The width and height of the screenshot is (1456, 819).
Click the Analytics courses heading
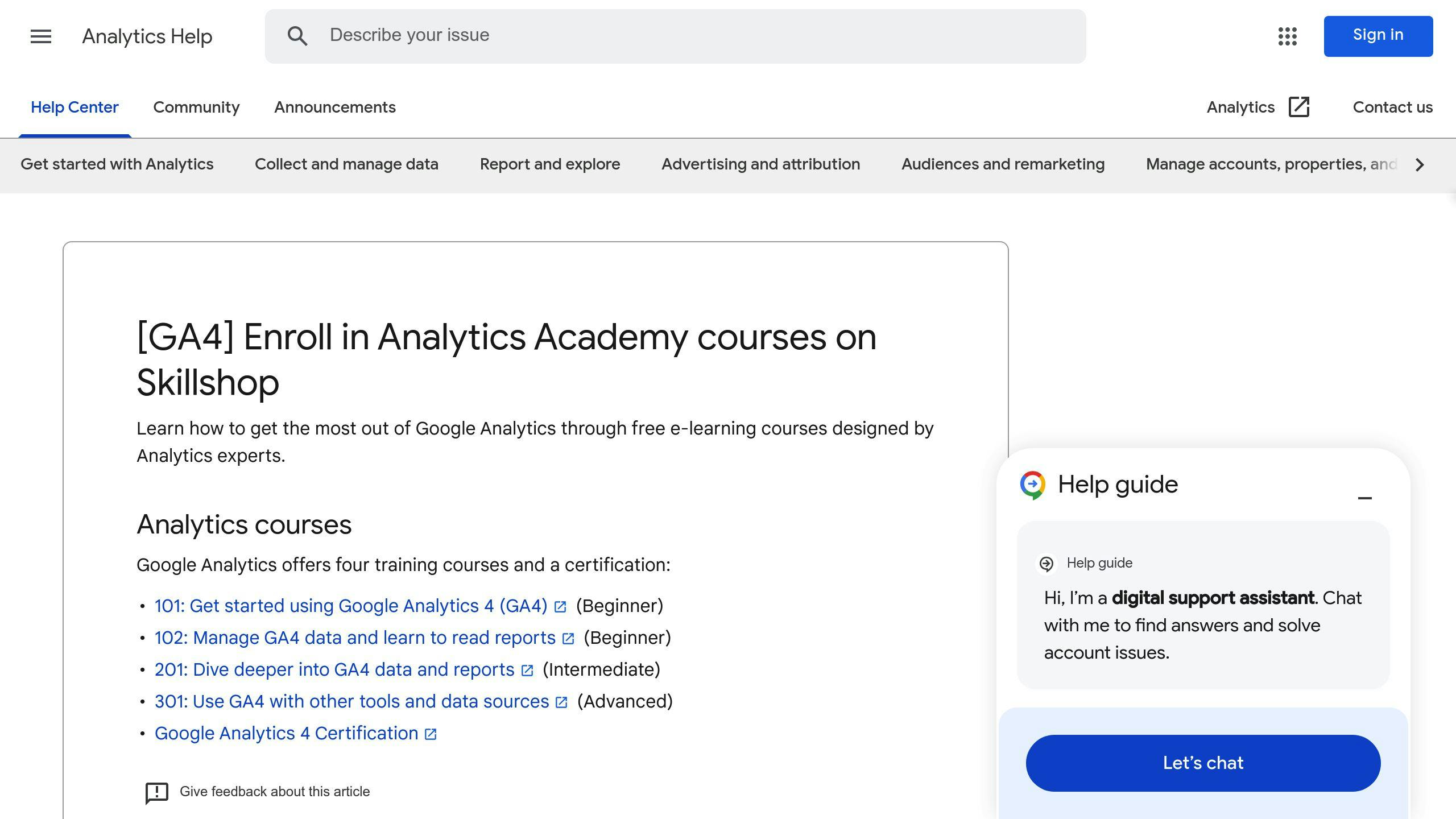(x=244, y=524)
